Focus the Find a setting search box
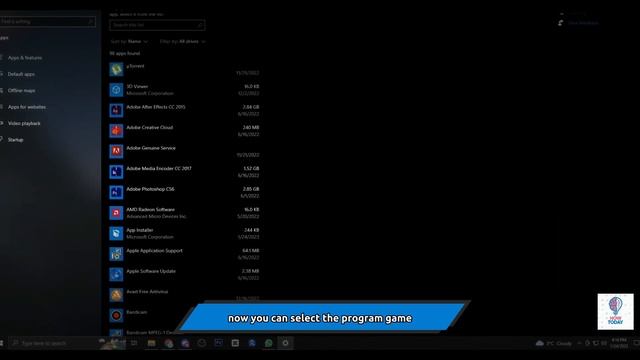640x360 pixels. [x=48, y=22]
